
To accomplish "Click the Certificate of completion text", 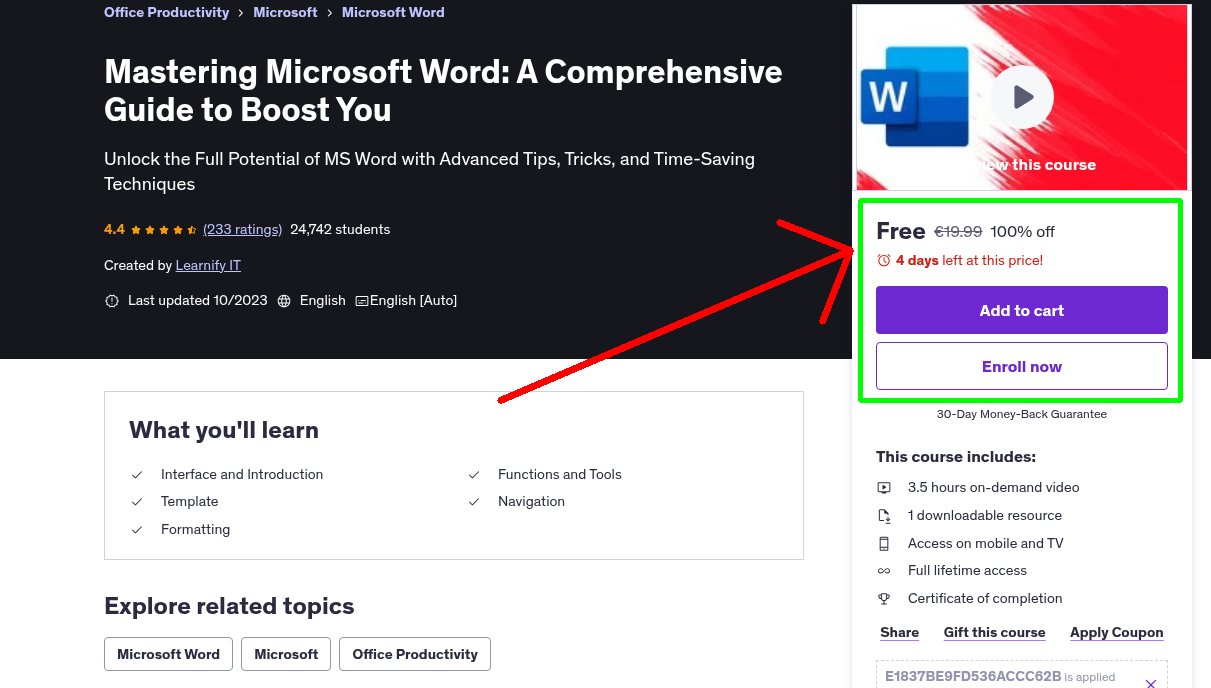I will pyautogui.click(x=985, y=599).
